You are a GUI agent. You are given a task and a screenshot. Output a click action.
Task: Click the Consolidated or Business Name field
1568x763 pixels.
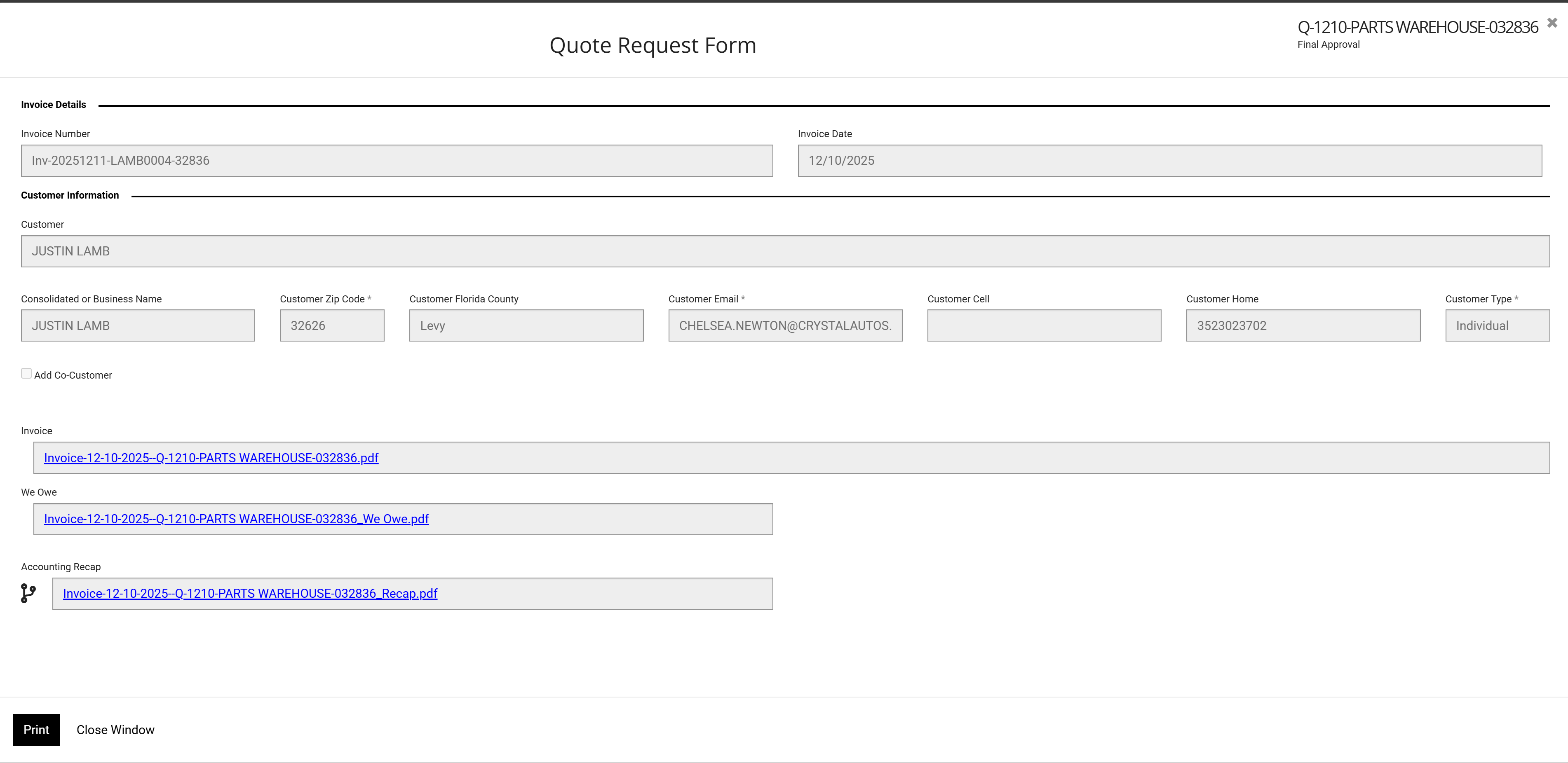138,325
